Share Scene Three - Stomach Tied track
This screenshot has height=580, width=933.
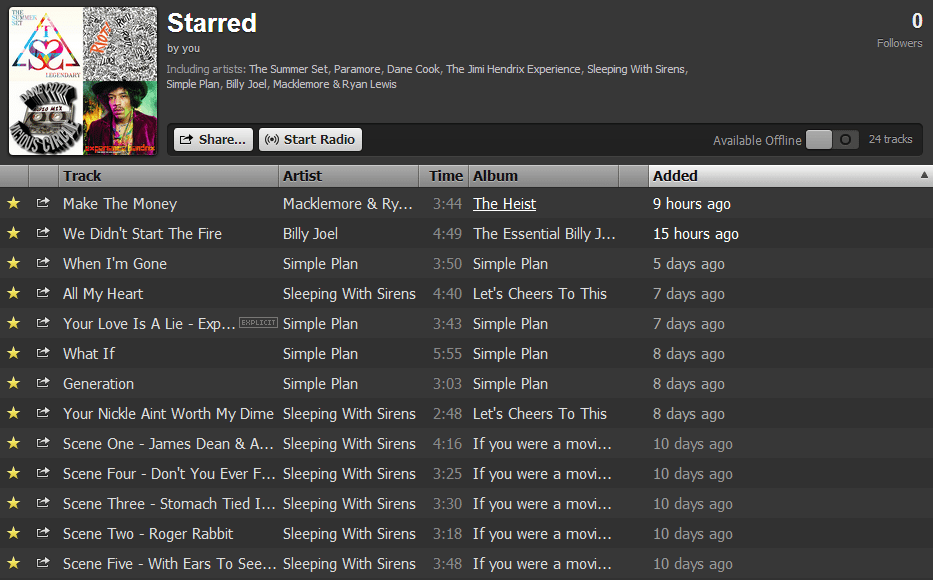pyautogui.click(x=43, y=503)
